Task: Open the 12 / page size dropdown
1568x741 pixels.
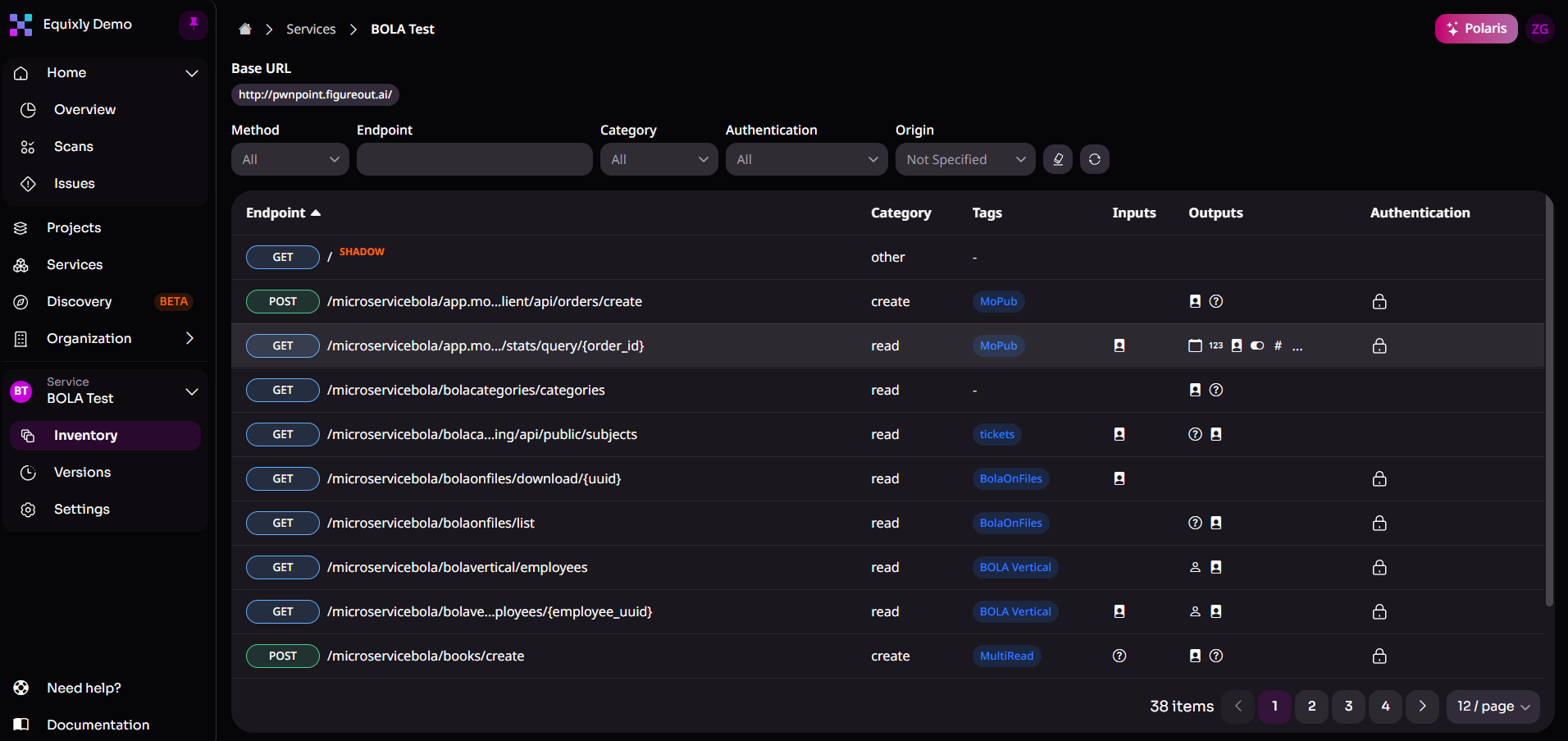Action: point(1493,707)
